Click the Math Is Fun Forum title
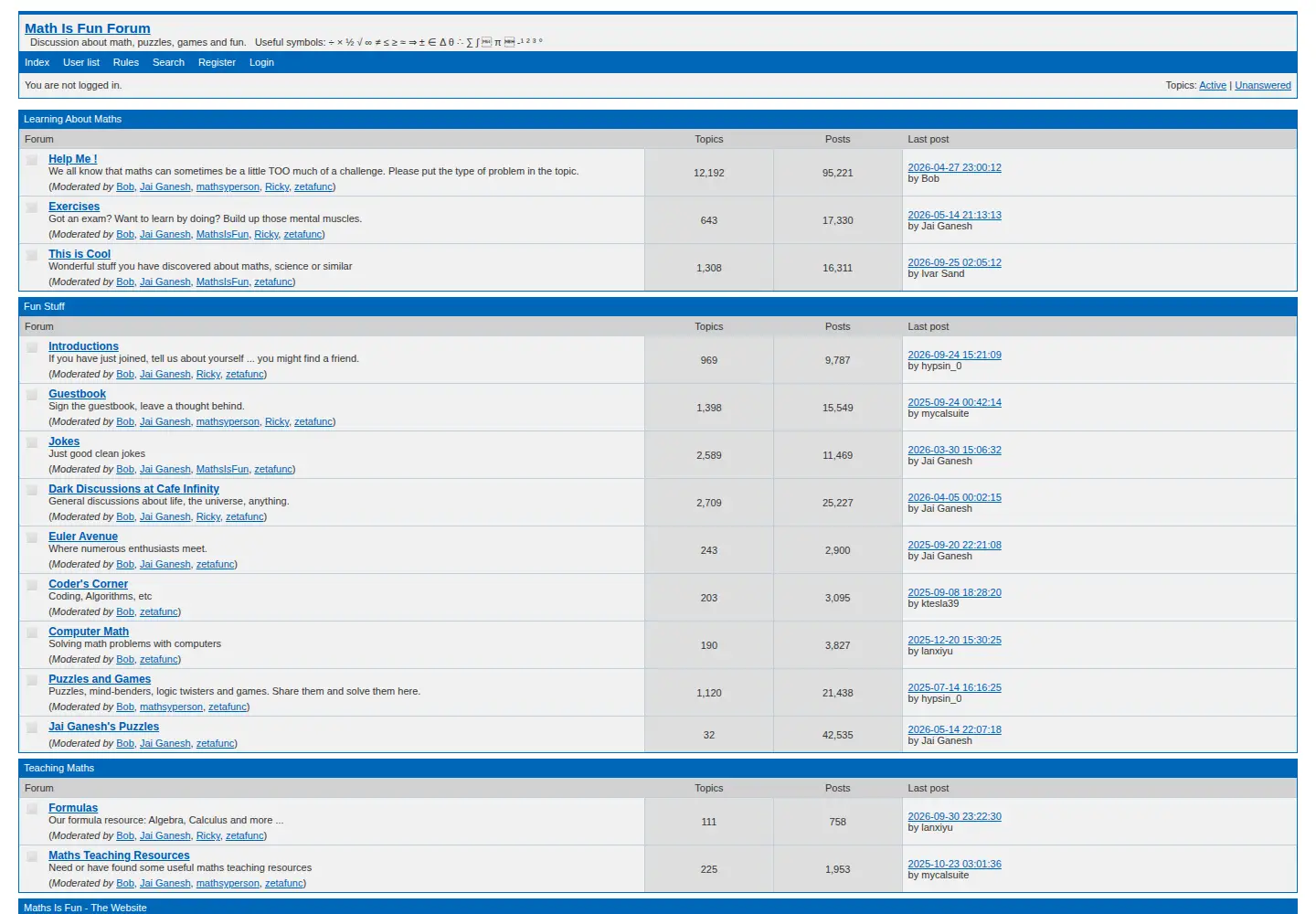Screen dimensions: 1316x914 [88, 28]
